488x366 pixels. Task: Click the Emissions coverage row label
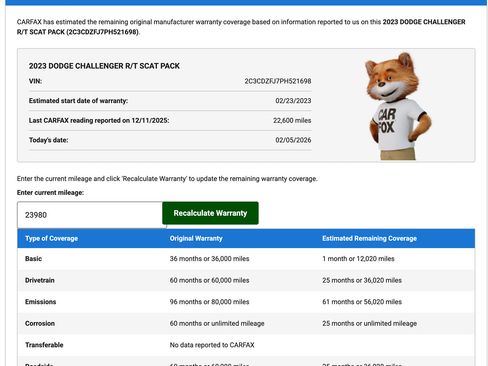[x=41, y=302]
